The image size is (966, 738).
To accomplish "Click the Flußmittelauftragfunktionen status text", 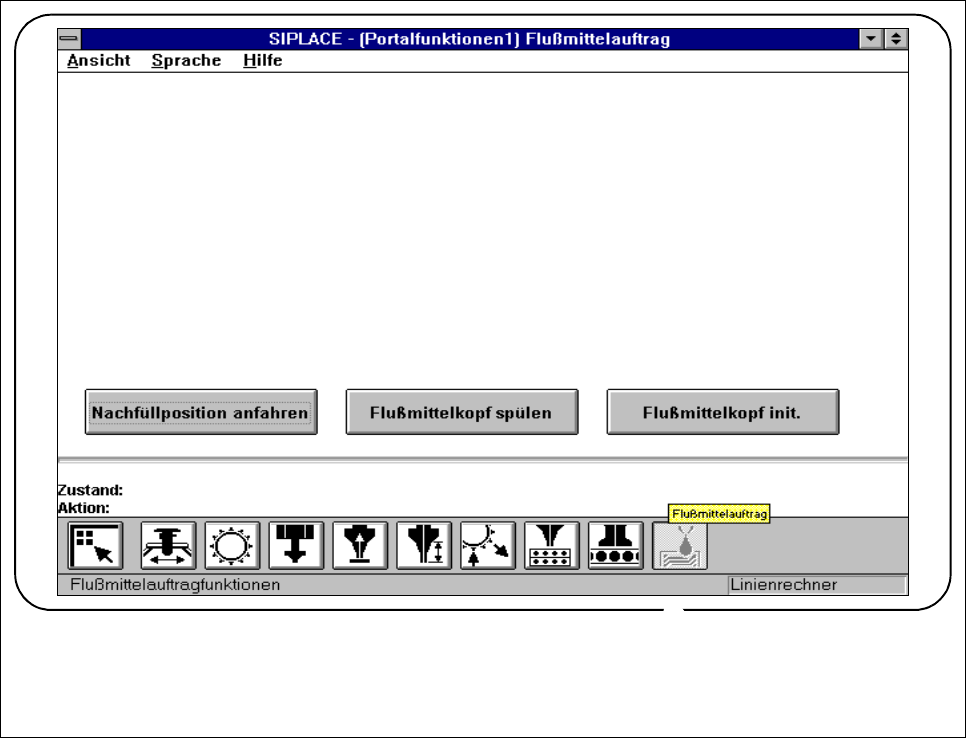I will [175, 585].
